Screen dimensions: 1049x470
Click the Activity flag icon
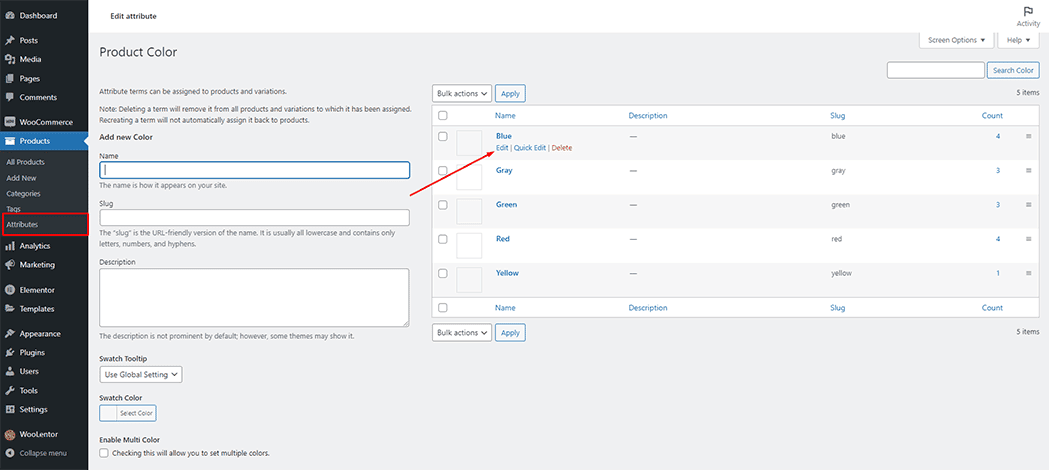[x=1028, y=11]
